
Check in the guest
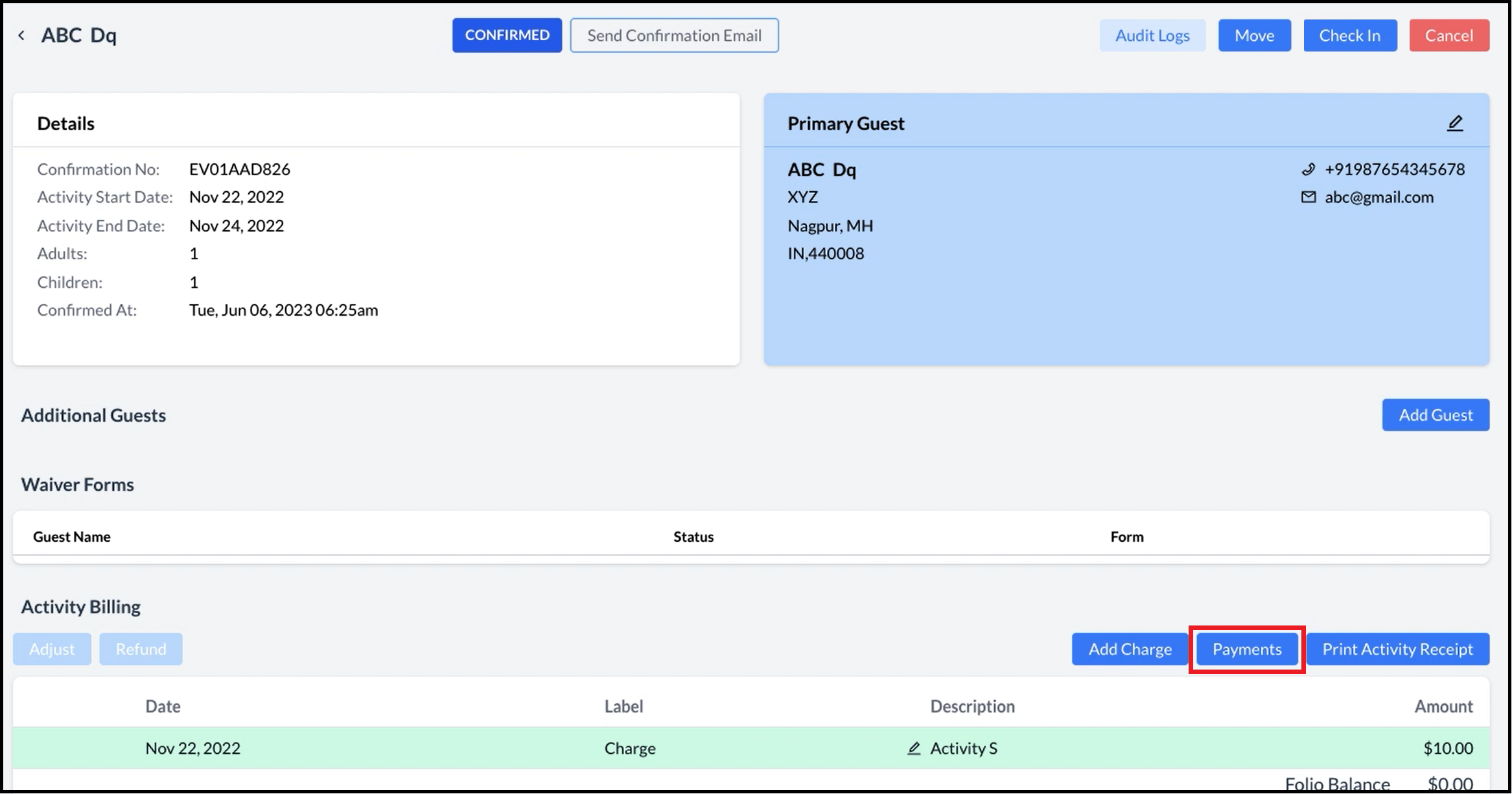click(1350, 35)
